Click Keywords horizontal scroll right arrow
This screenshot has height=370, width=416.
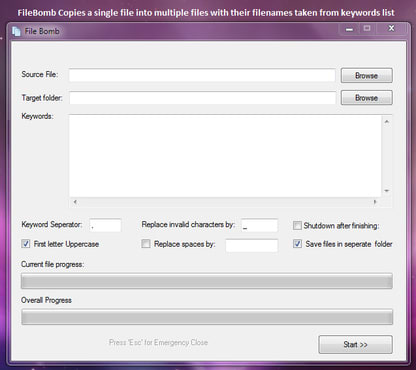(x=375, y=202)
